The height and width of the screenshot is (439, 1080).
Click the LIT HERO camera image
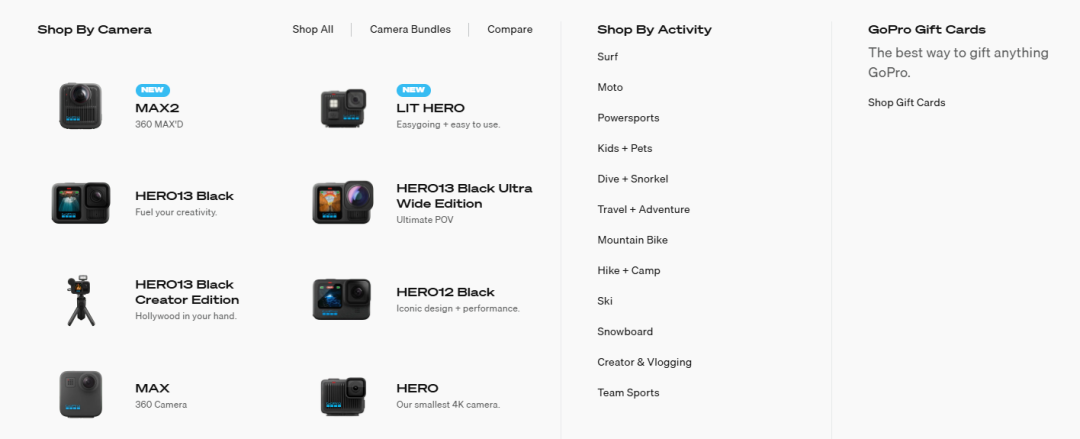(x=343, y=108)
